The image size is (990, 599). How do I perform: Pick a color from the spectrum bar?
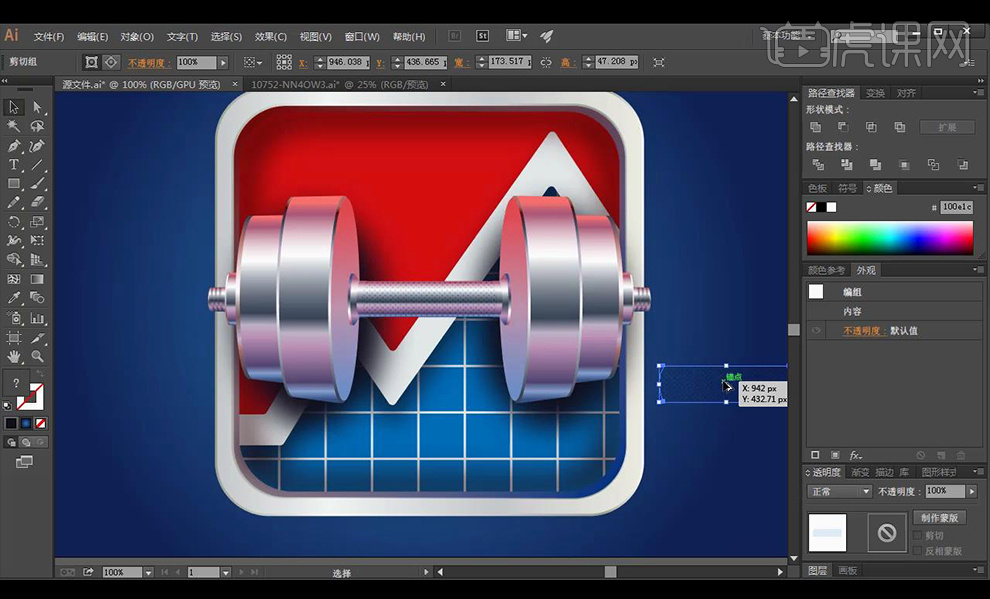click(890, 238)
